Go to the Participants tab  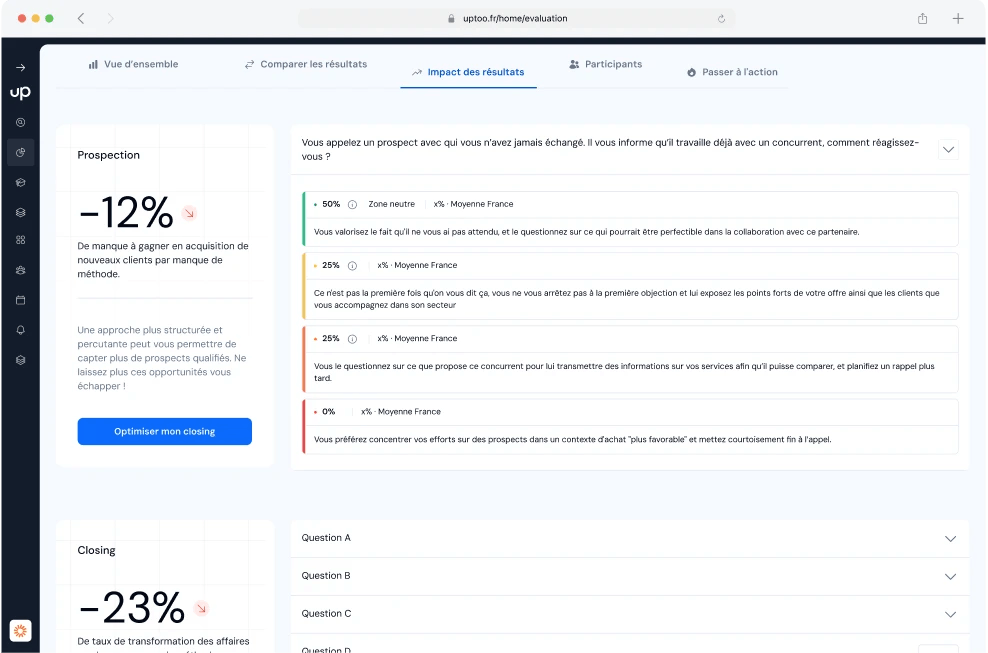click(606, 64)
